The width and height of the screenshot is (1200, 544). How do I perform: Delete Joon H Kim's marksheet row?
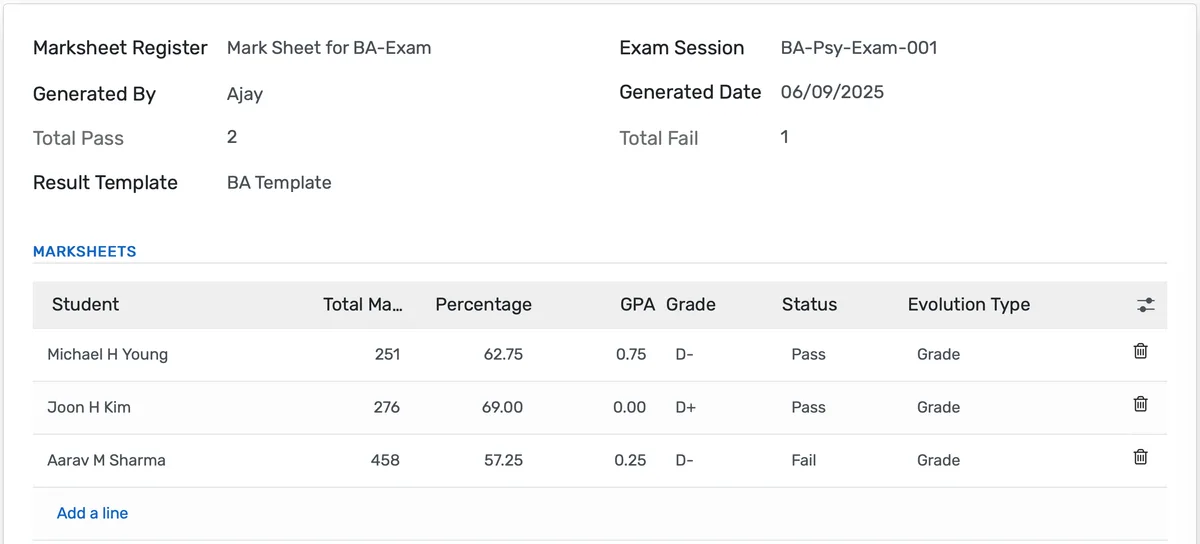1140,405
